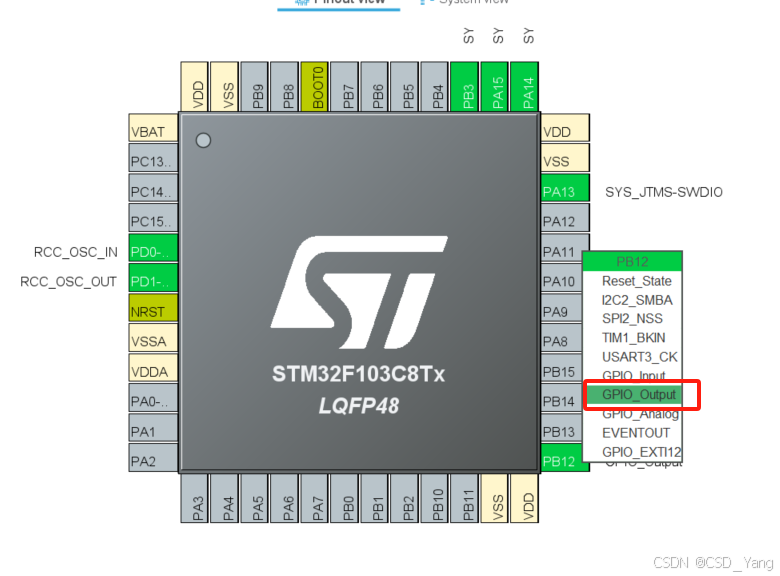Viewport: 780px width, 576px height.
Task: Select pin PA6
Action: tap(284, 498)
